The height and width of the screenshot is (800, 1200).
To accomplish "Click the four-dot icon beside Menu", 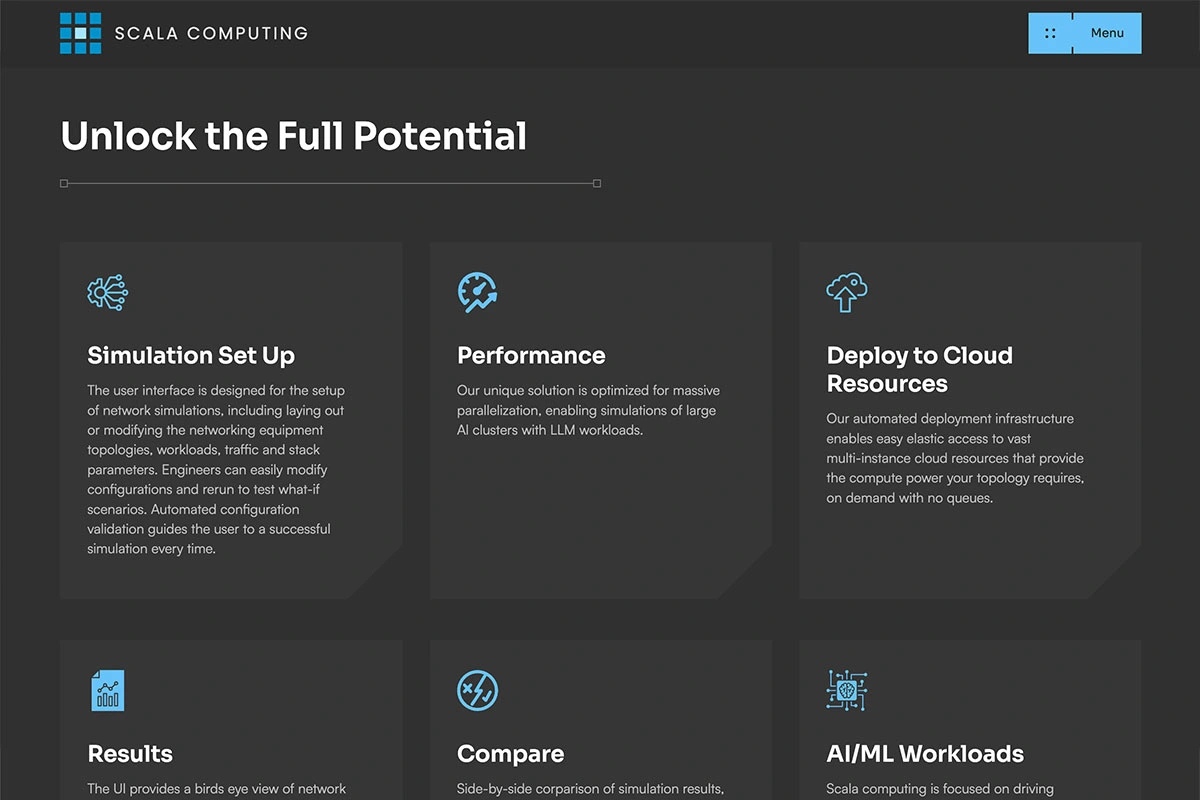I will coord(1050,33).
